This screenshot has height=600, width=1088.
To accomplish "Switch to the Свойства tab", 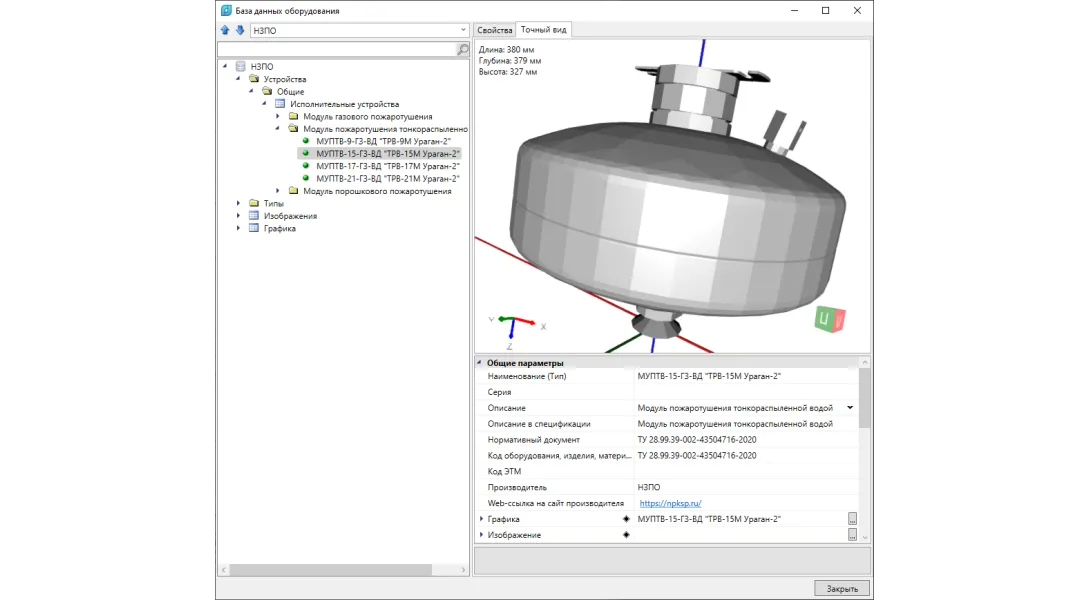I will [495, 30].
